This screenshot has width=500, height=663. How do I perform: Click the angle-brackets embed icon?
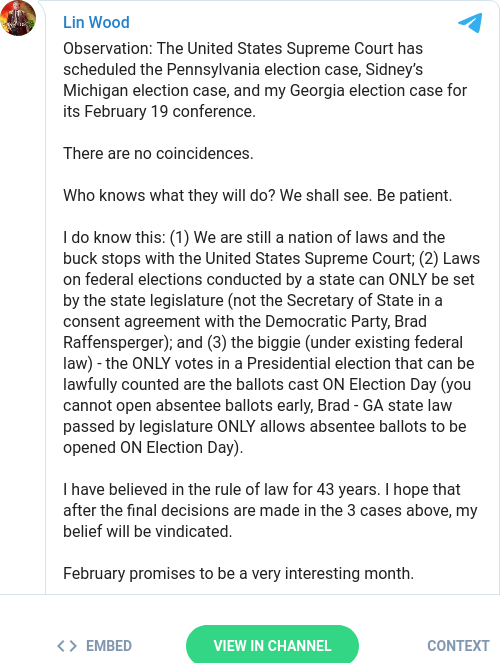pyautogui.click(x=67, y=646)
